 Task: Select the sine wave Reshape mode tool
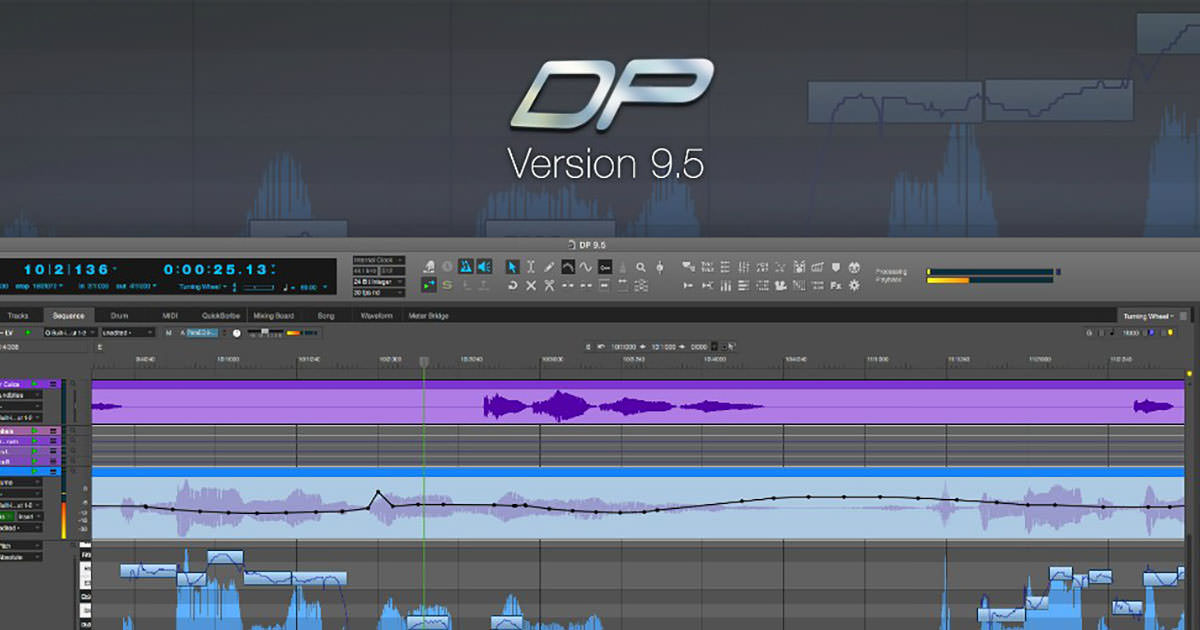(586, 267)
